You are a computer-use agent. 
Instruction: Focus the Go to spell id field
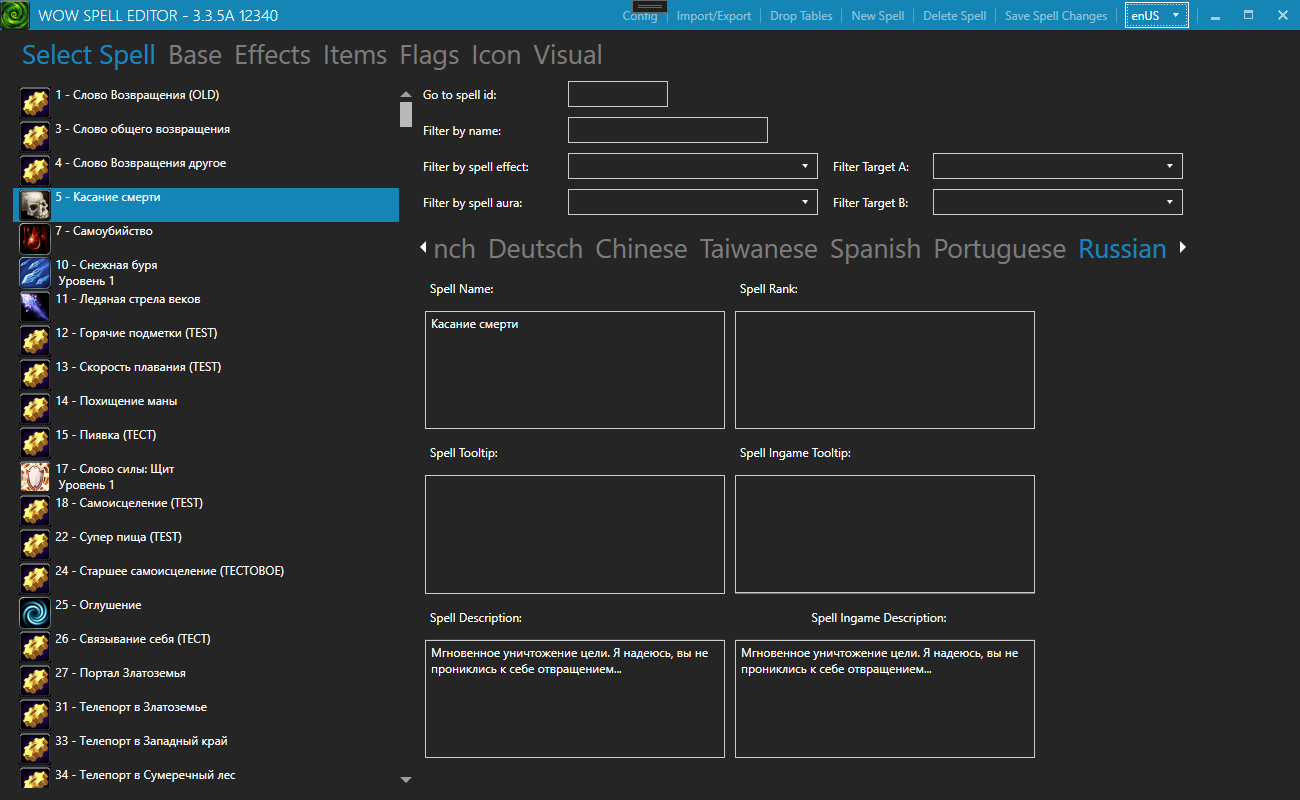coord(617,94)
